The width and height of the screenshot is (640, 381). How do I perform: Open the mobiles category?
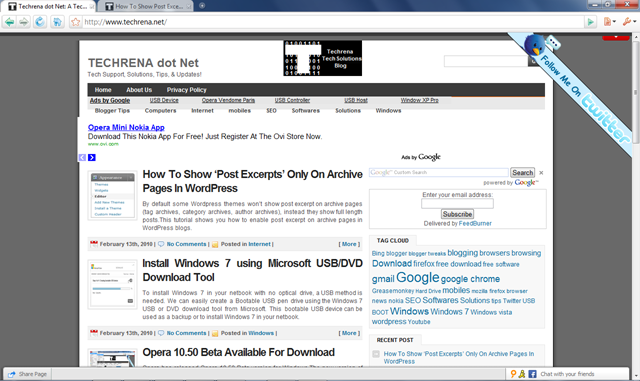tap(240, 111)
